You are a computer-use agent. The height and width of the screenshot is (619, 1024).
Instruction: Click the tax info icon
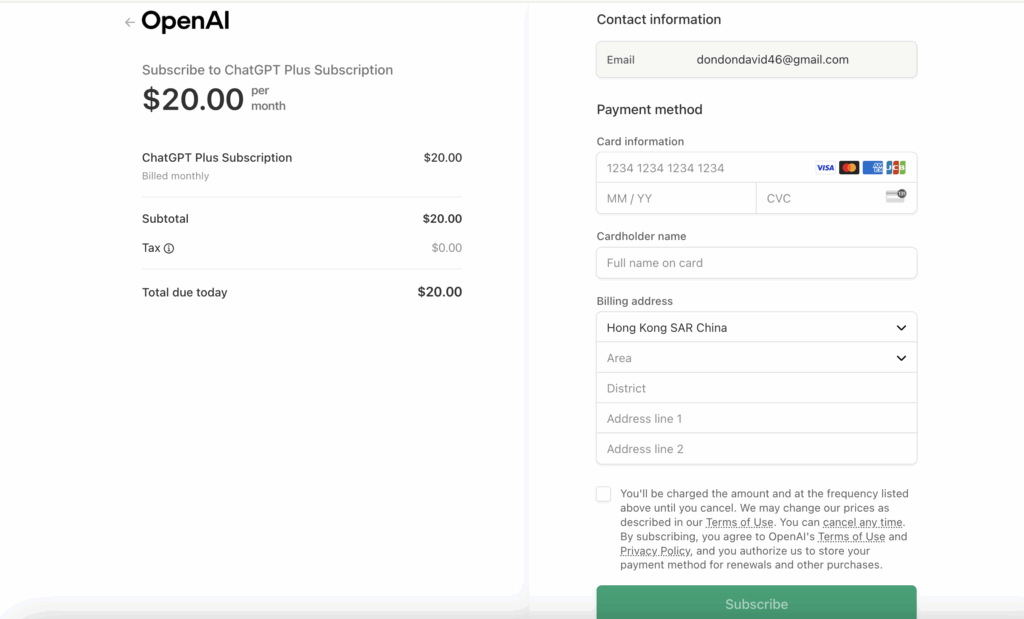(x=169, y=249)
